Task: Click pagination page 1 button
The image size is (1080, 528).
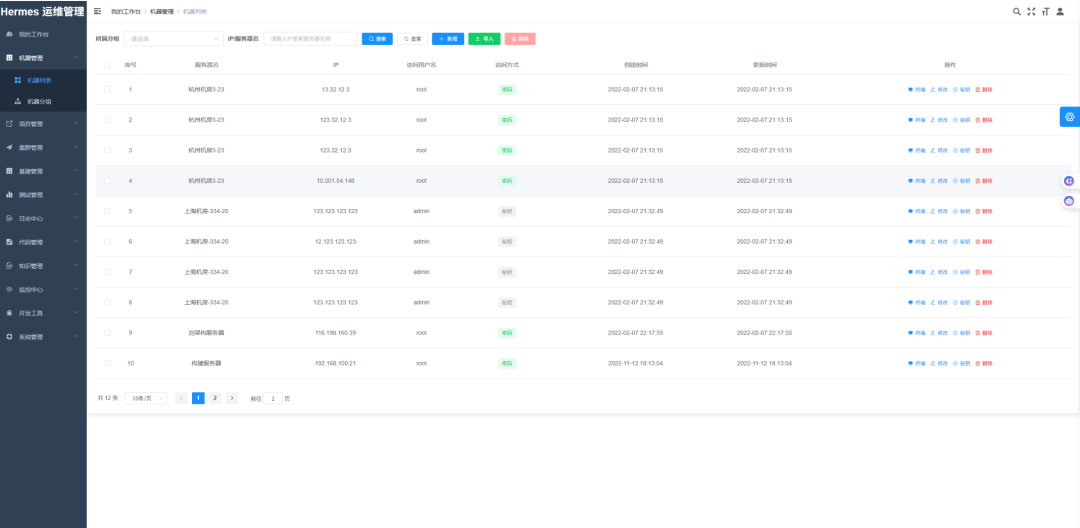Action: tap(198, 398)
